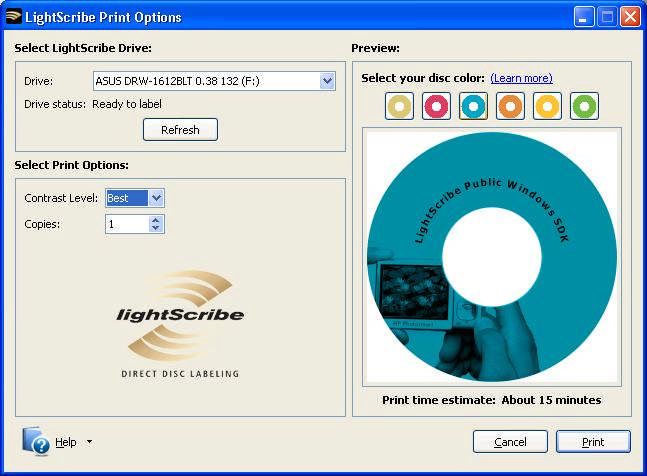Select the teal blue disc color
The image size is (647, 476).
click(473, 106)
